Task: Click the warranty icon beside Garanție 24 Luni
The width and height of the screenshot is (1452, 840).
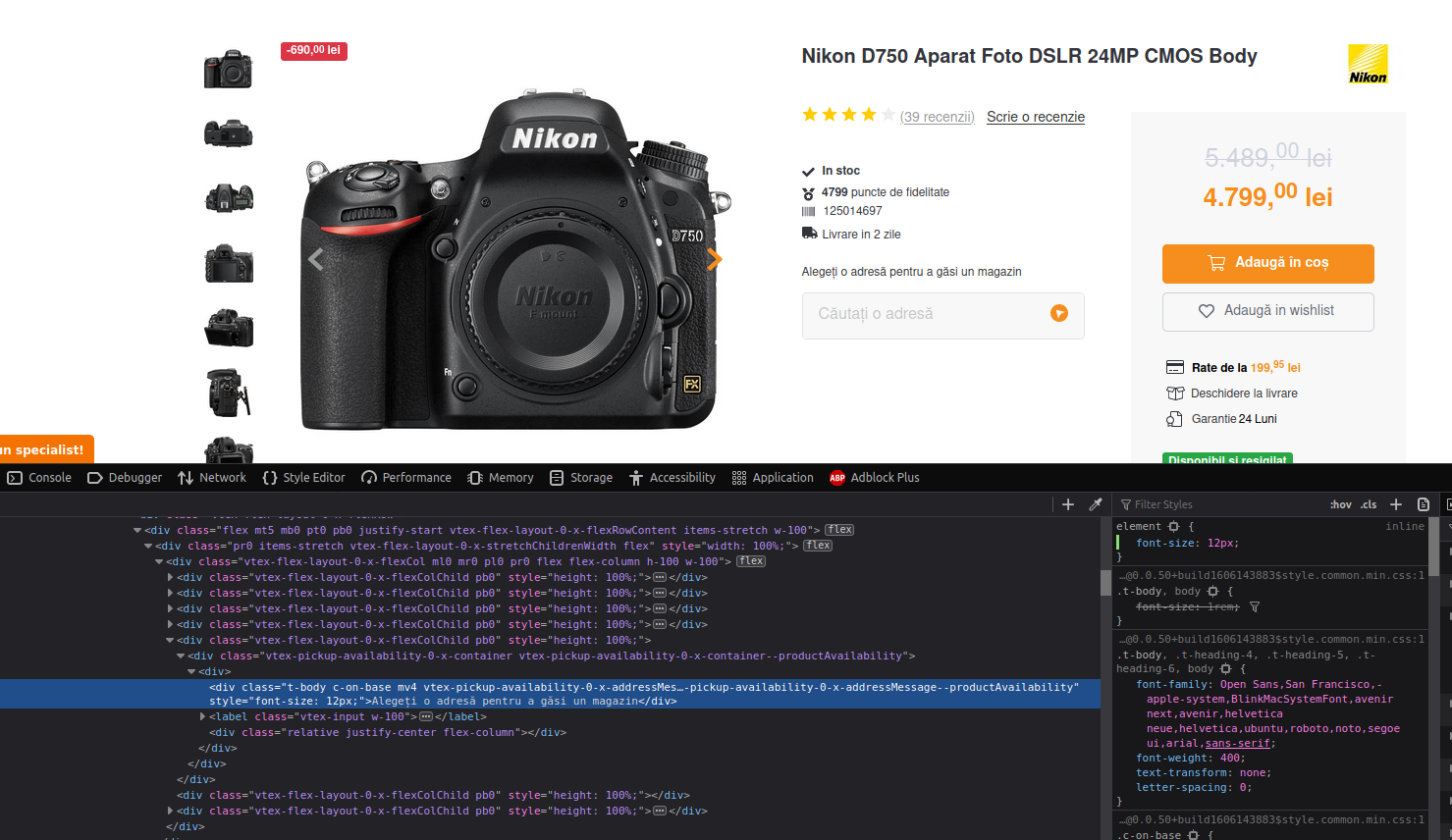Action: (1174, 419)
